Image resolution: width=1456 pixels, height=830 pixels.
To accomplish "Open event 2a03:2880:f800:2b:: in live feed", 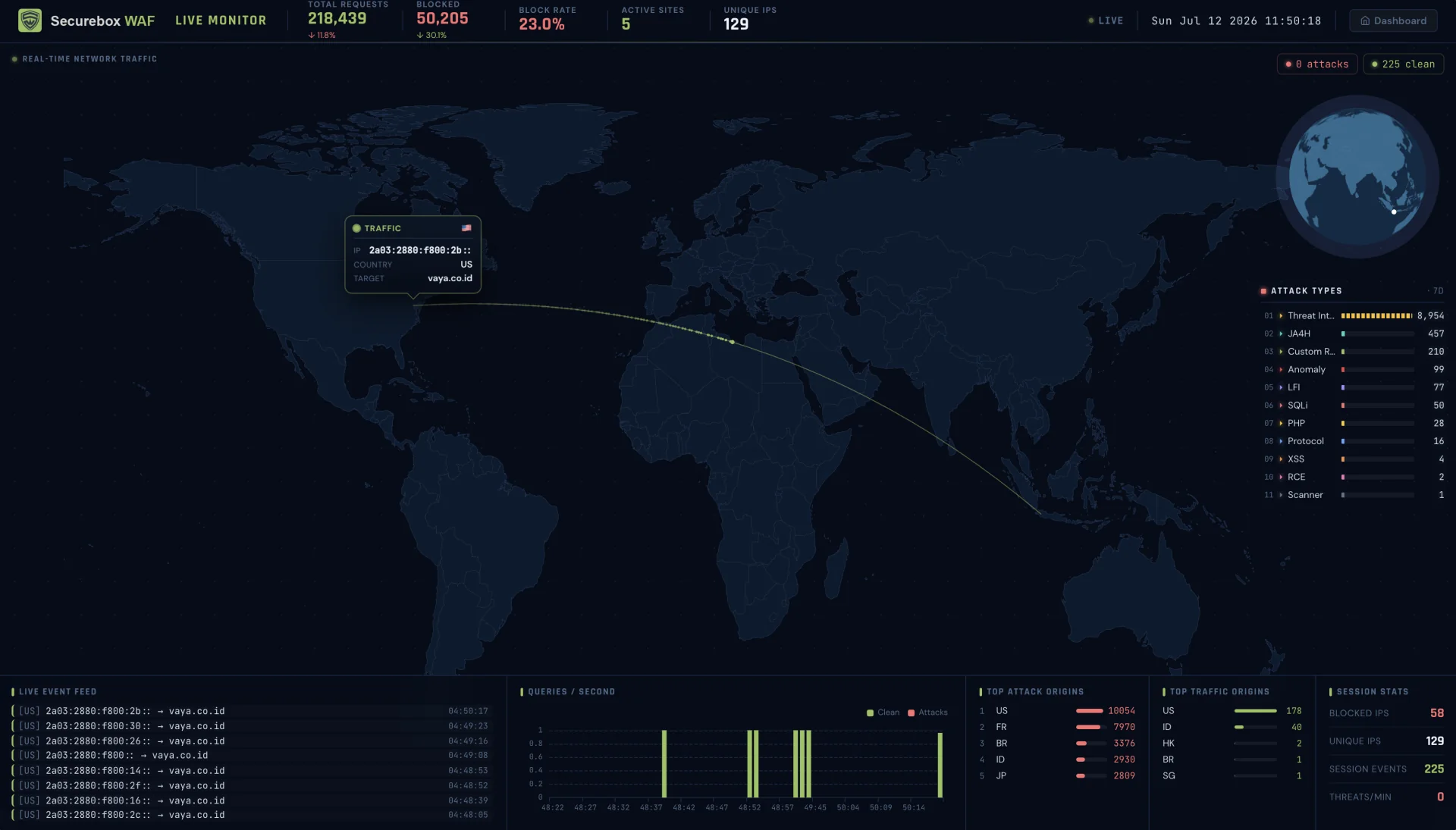I will [250, 711].
